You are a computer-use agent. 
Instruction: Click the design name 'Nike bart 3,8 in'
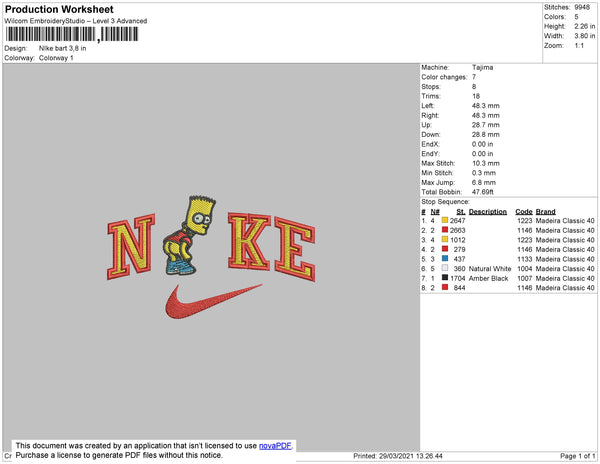coord(62,49)
